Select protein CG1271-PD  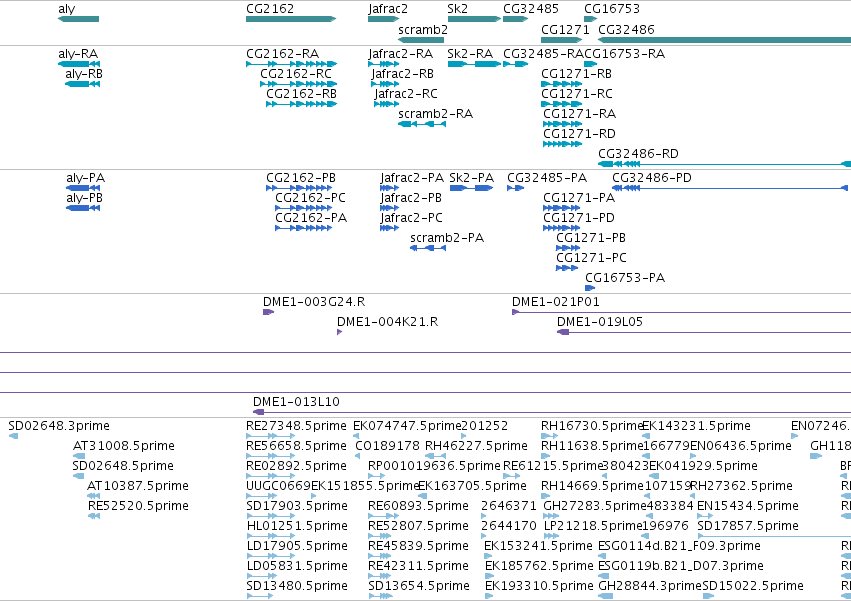(x=579, y=218)
